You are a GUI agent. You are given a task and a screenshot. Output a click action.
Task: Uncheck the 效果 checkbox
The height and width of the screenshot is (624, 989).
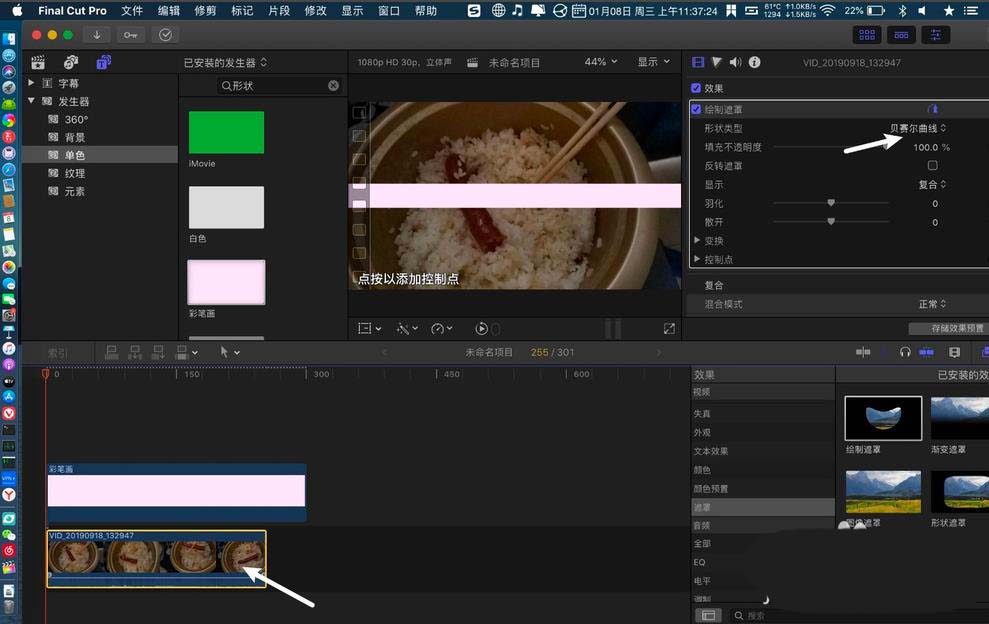(697, 88)
